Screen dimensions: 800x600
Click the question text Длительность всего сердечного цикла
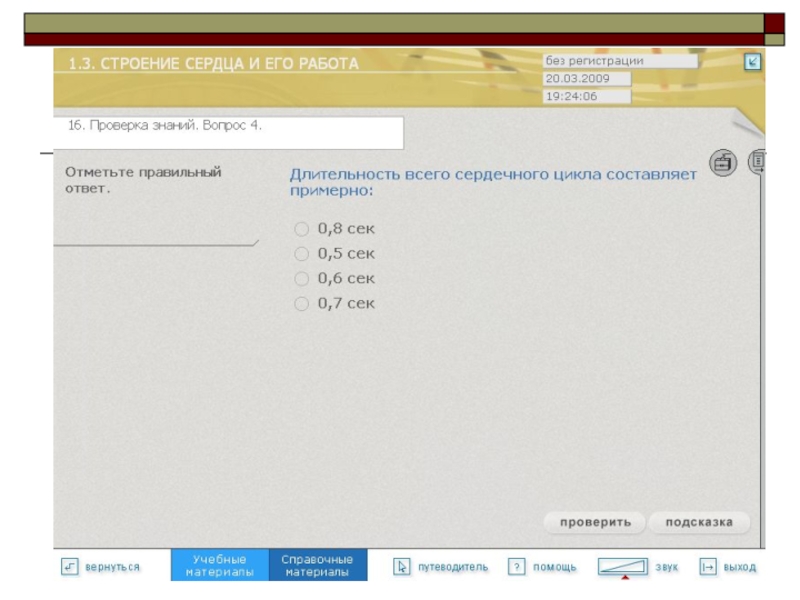(493, 182)
